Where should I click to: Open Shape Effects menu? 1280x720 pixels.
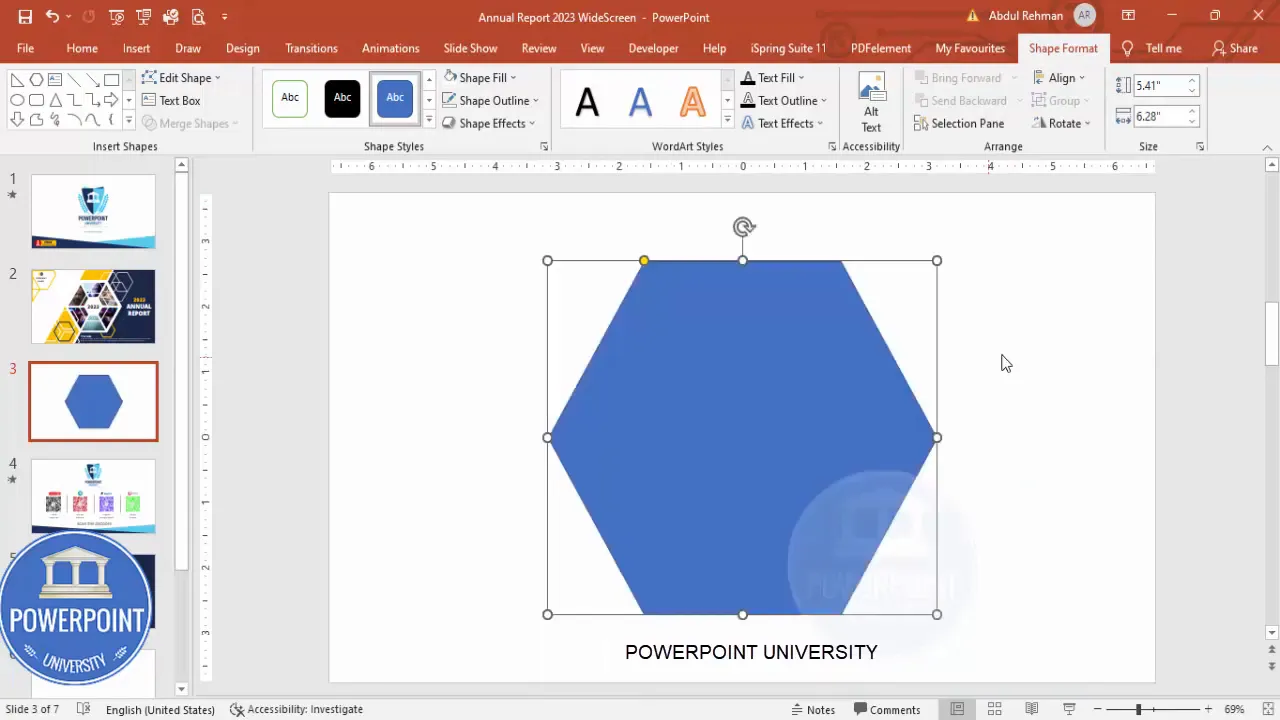click(x=488, y=124)
